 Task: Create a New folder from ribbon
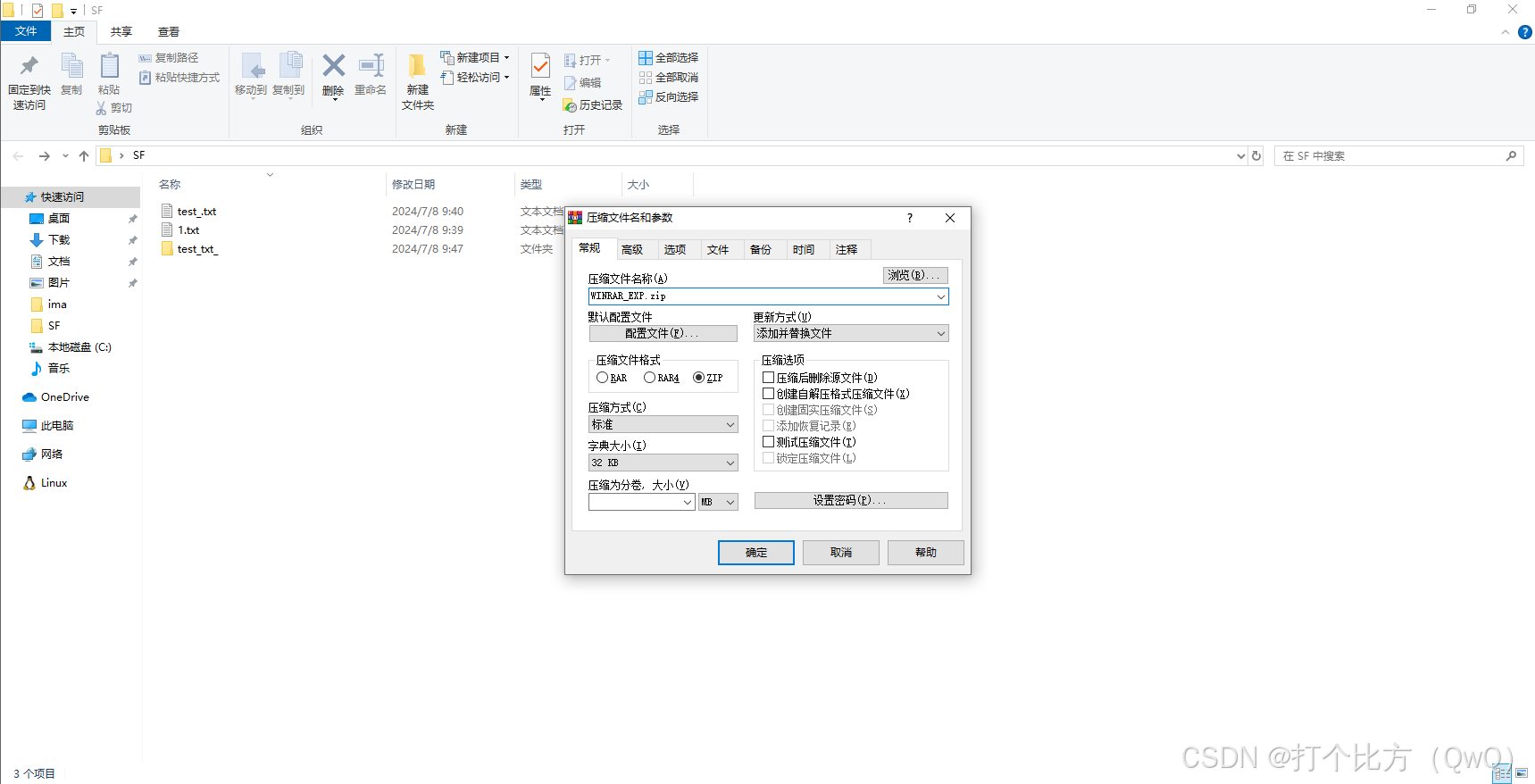pyautogui.click(x=417, y=80)
